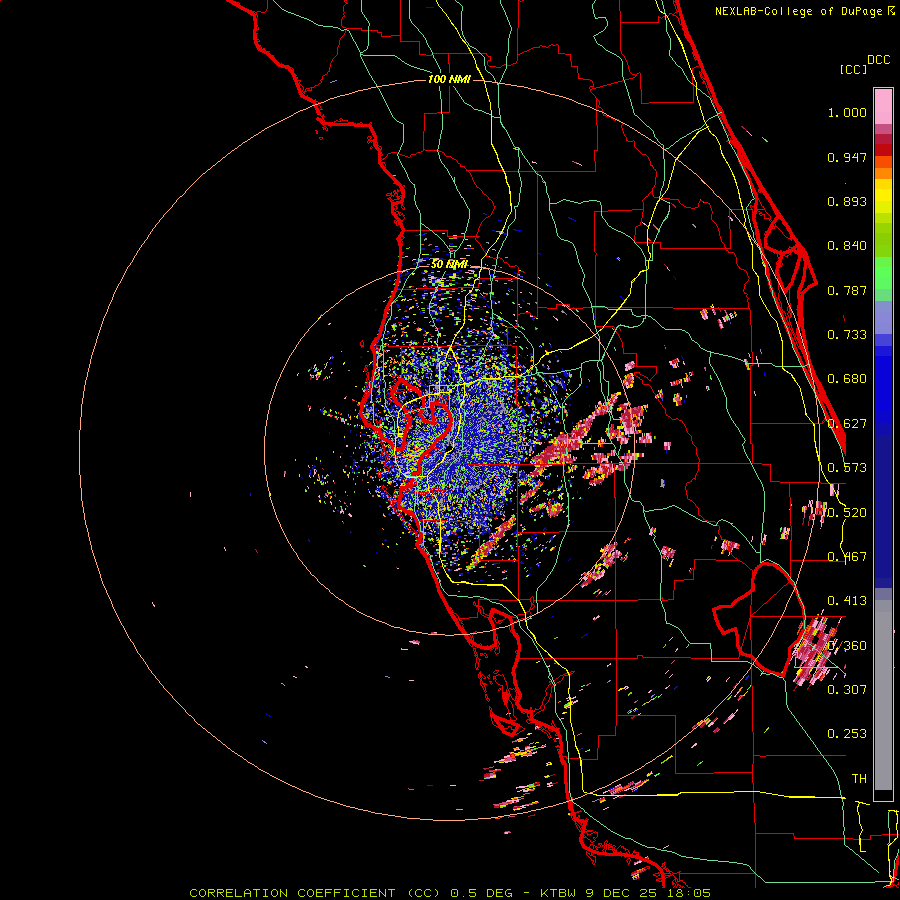Select the 0.307 scale label
Viewport: 900px width, 900px height.
pos(847,689)
